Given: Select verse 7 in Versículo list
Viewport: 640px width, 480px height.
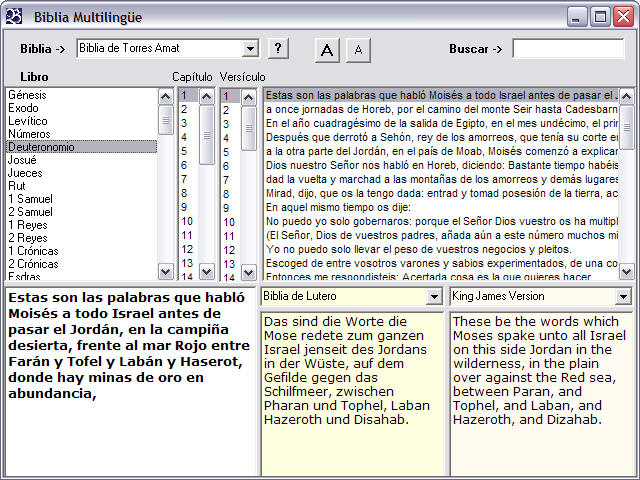Looking at the screenshot, I should pyautogui.click(x=231, y=180).
